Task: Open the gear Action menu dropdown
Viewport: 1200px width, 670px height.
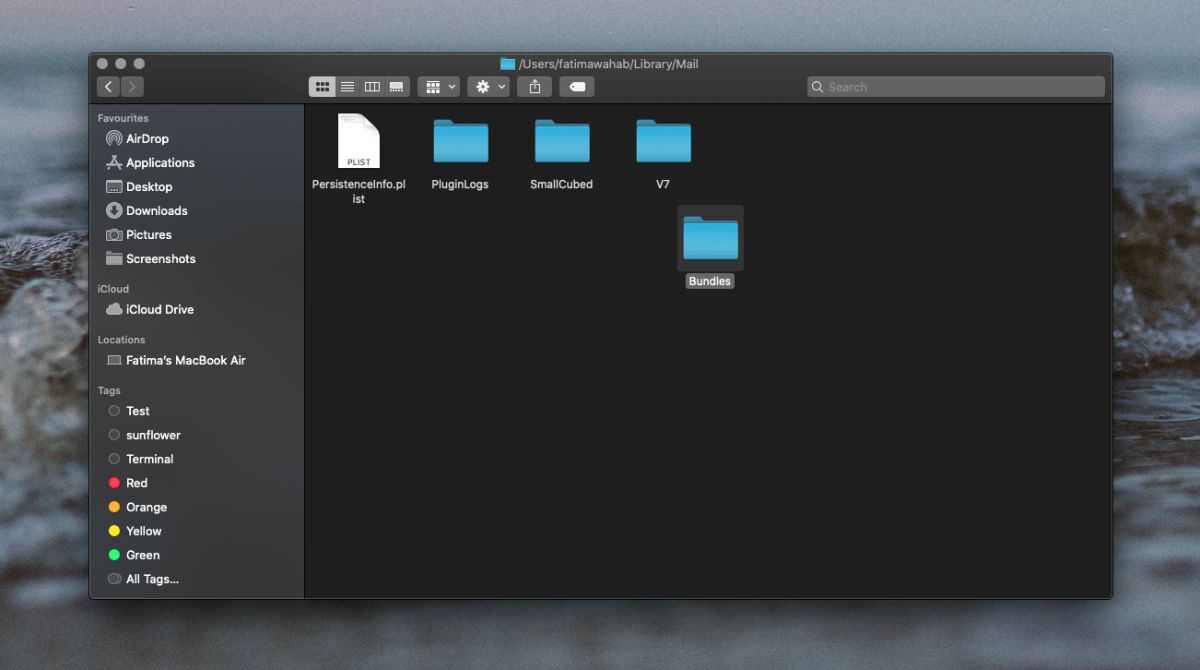Action: [x=489, y=87]
